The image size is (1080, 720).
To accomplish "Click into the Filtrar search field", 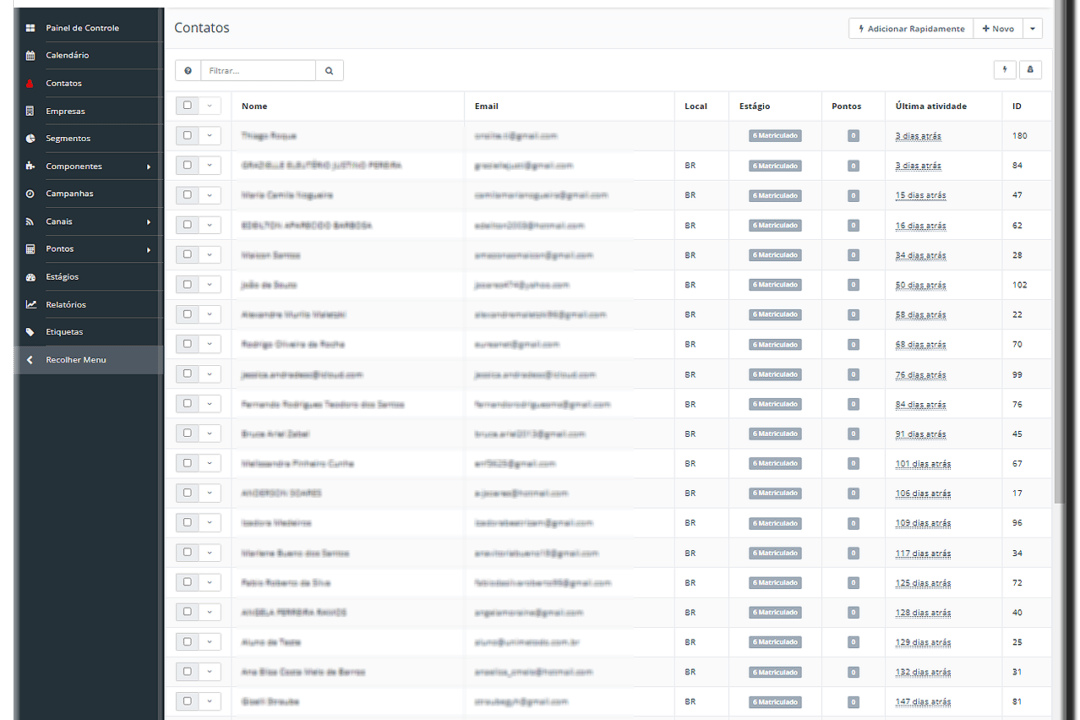I will 258,70.
